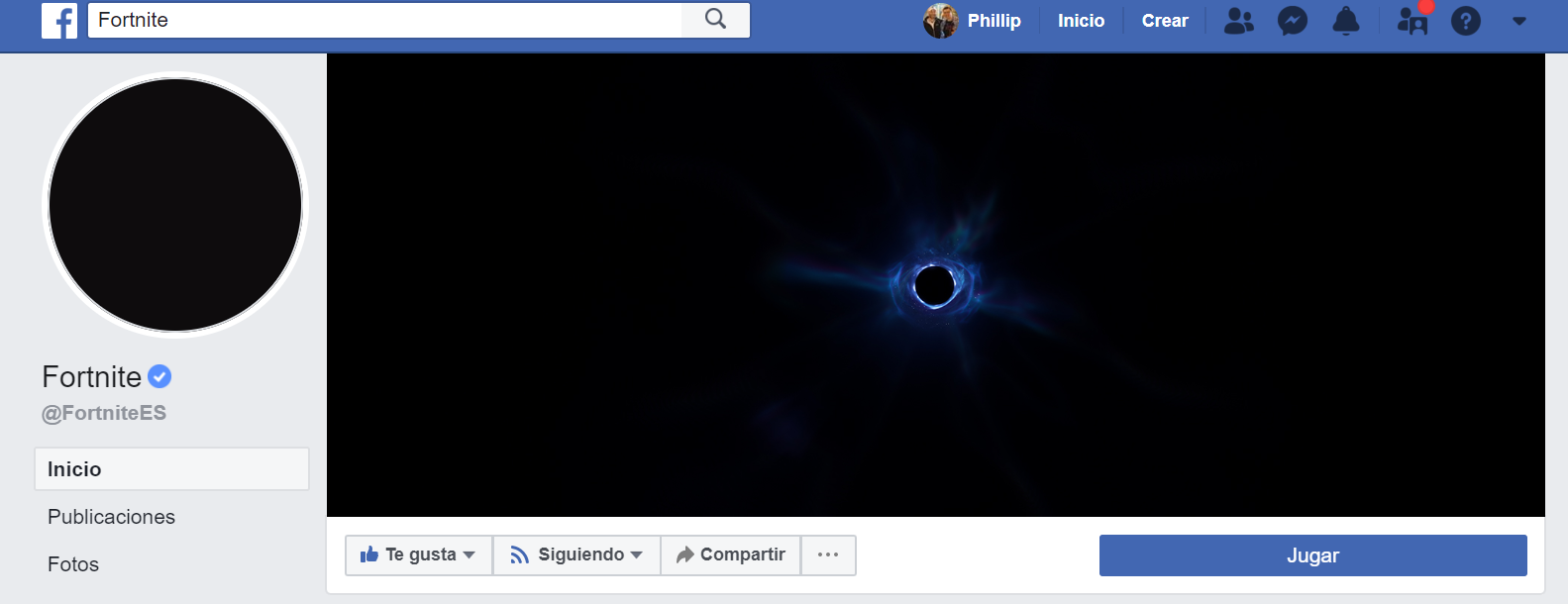The height and width of the screenshot is (604, 1568).
Task: Open the friend requests icon
Action: (1238, 21)
